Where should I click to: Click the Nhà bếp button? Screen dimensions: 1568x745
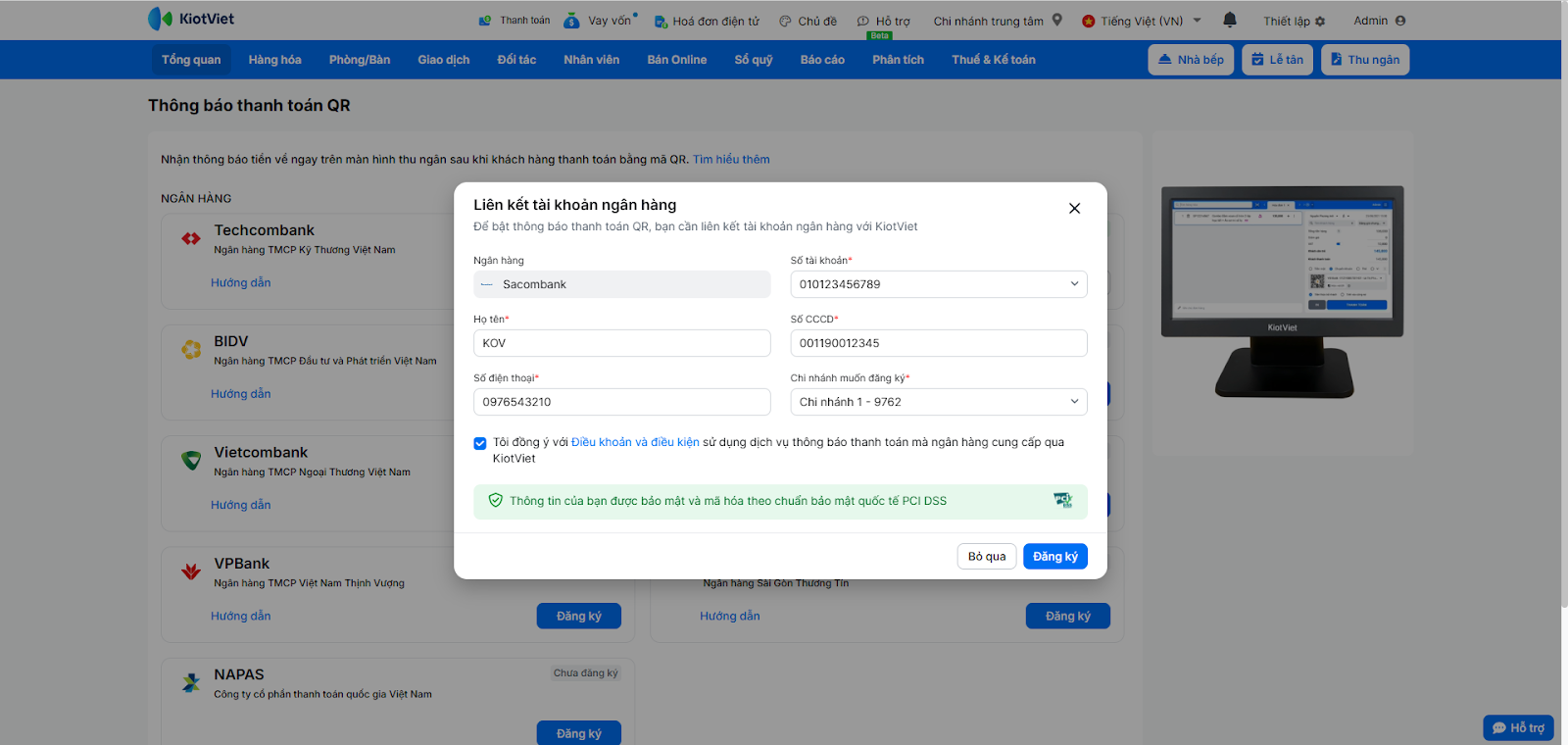coord(1191,60)
